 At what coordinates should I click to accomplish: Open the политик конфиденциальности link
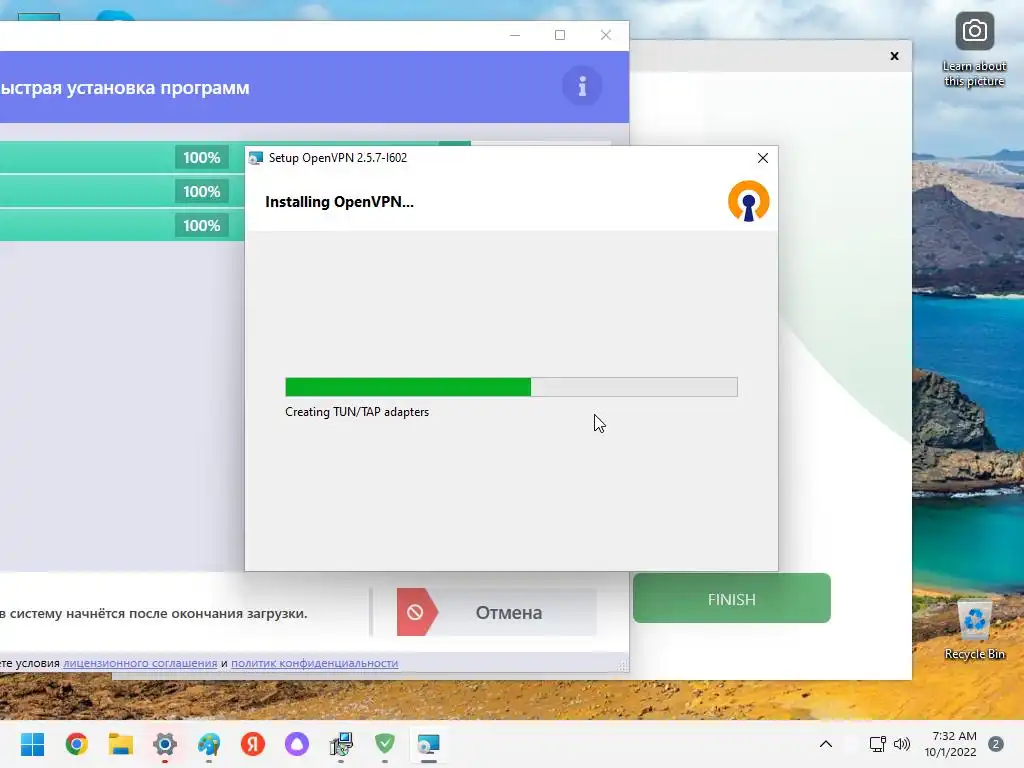coord(314,663)
